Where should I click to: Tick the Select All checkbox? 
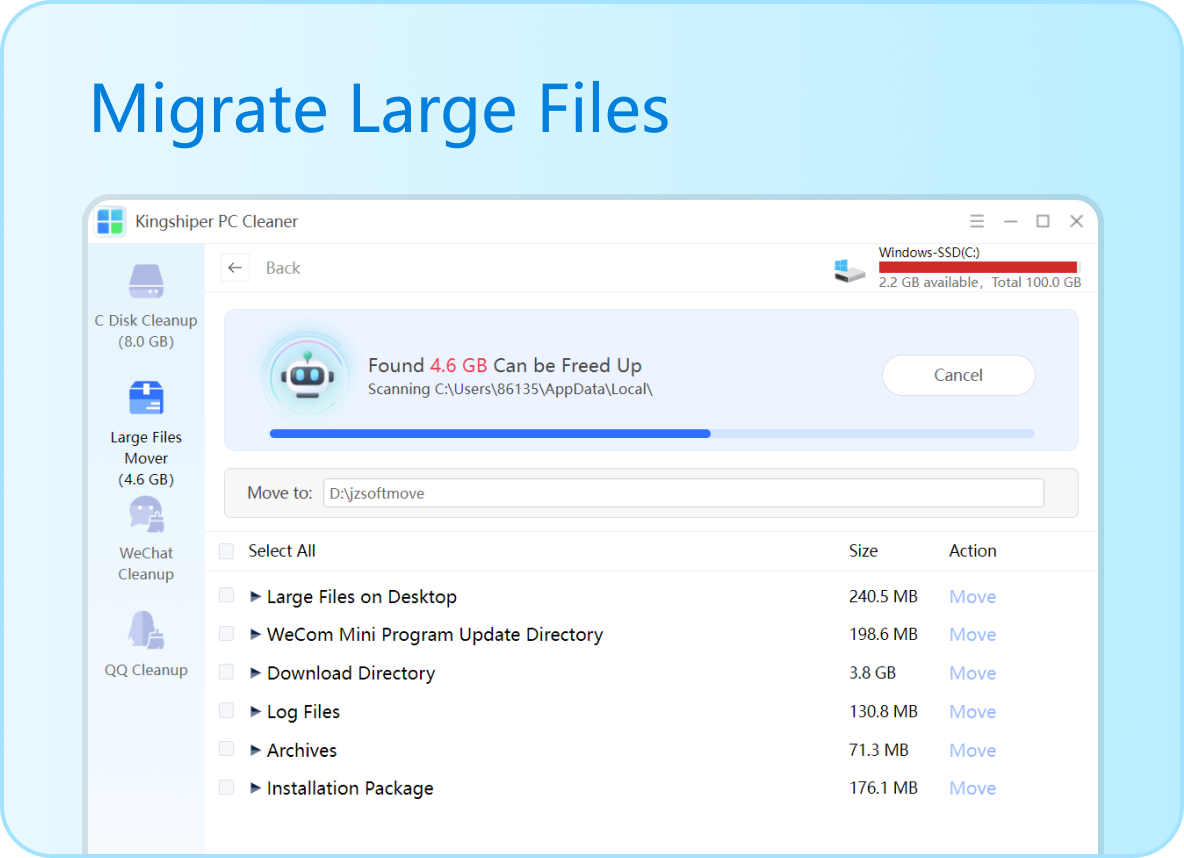227,551
